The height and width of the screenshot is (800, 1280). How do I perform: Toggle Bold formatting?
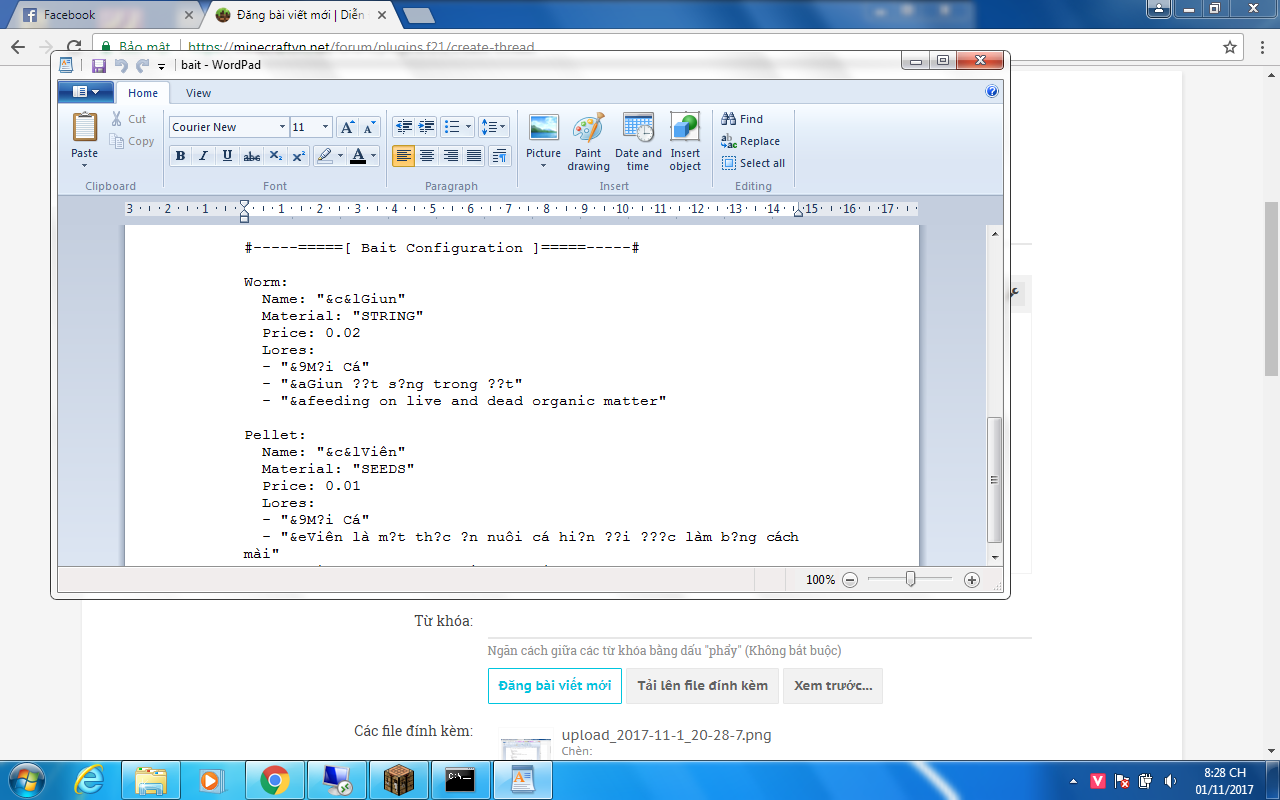point(180,156)
